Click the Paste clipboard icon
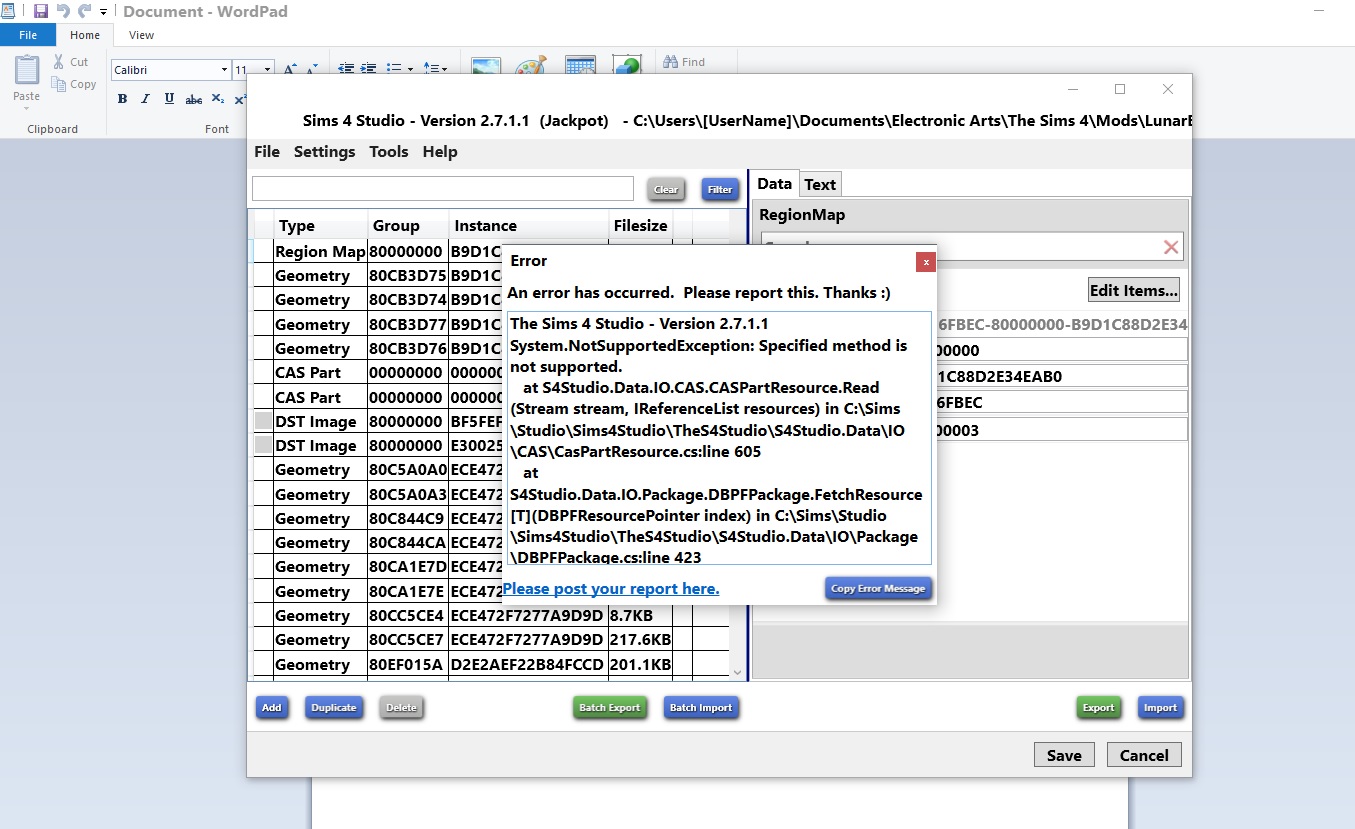Viewport: 1355px width, 829px height. 27,73
